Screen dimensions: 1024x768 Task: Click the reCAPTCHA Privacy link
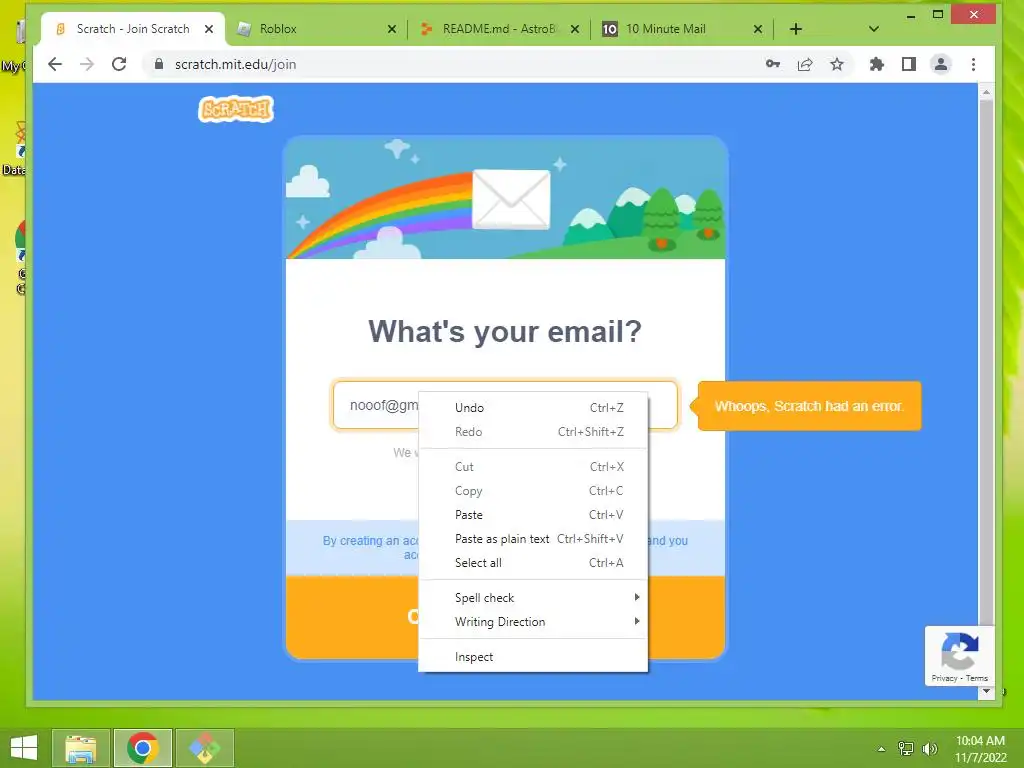[944, 679]
